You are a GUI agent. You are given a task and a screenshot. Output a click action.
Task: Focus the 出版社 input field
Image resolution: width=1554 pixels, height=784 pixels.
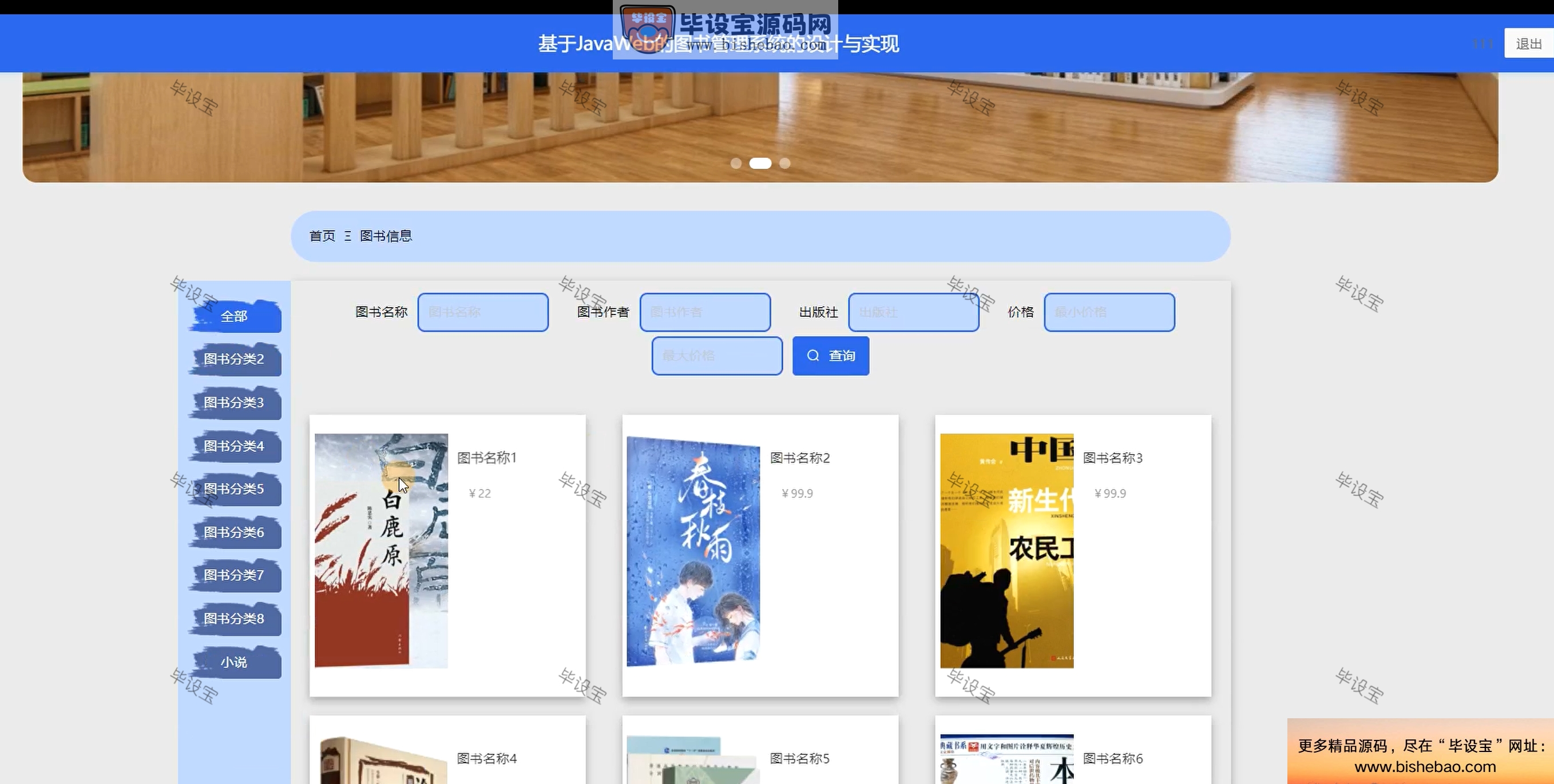pyautogui.click(x=913, y=312)
